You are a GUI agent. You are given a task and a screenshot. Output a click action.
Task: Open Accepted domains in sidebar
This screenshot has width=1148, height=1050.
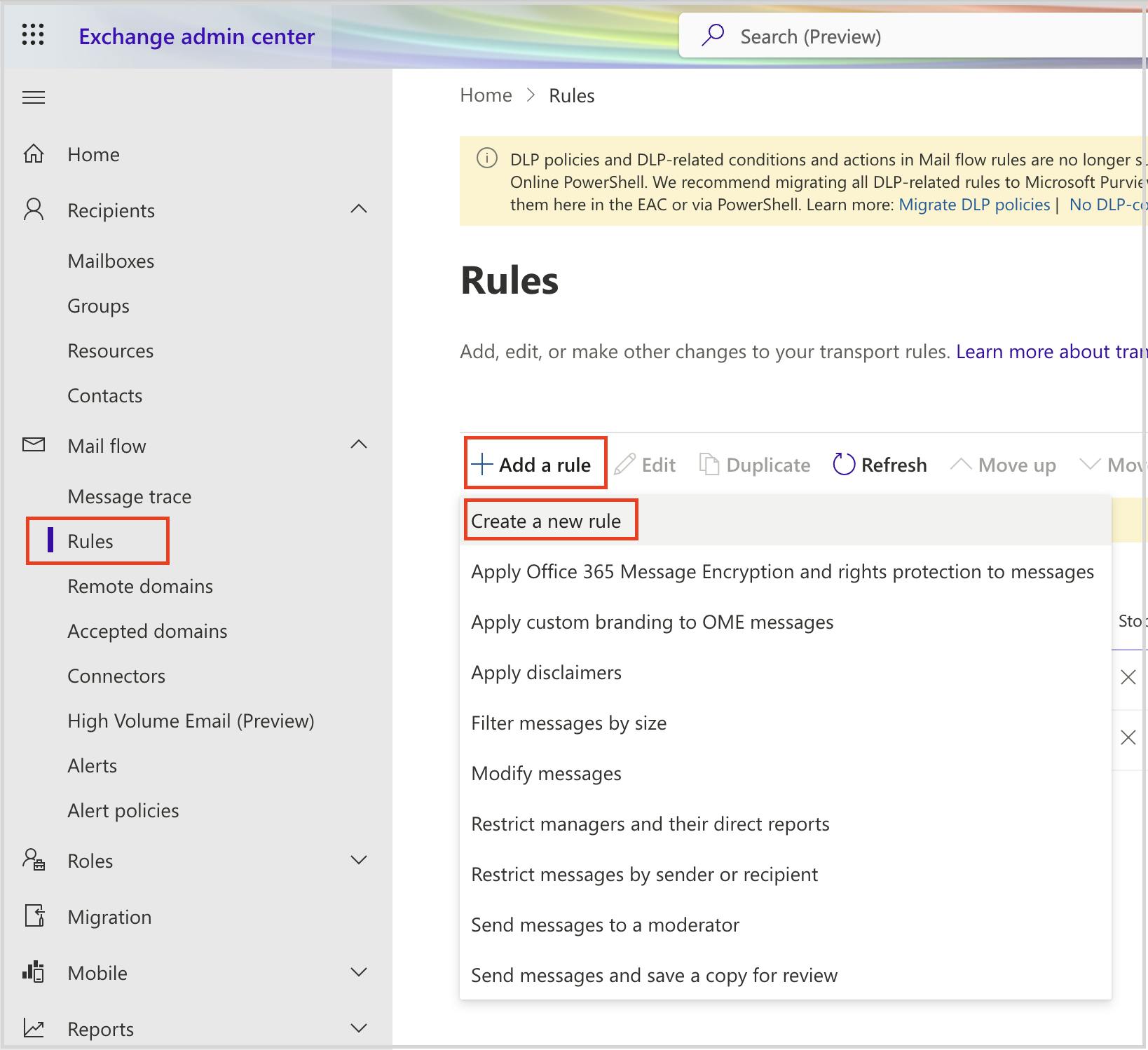pyautogui.click(x=147, y=631)
